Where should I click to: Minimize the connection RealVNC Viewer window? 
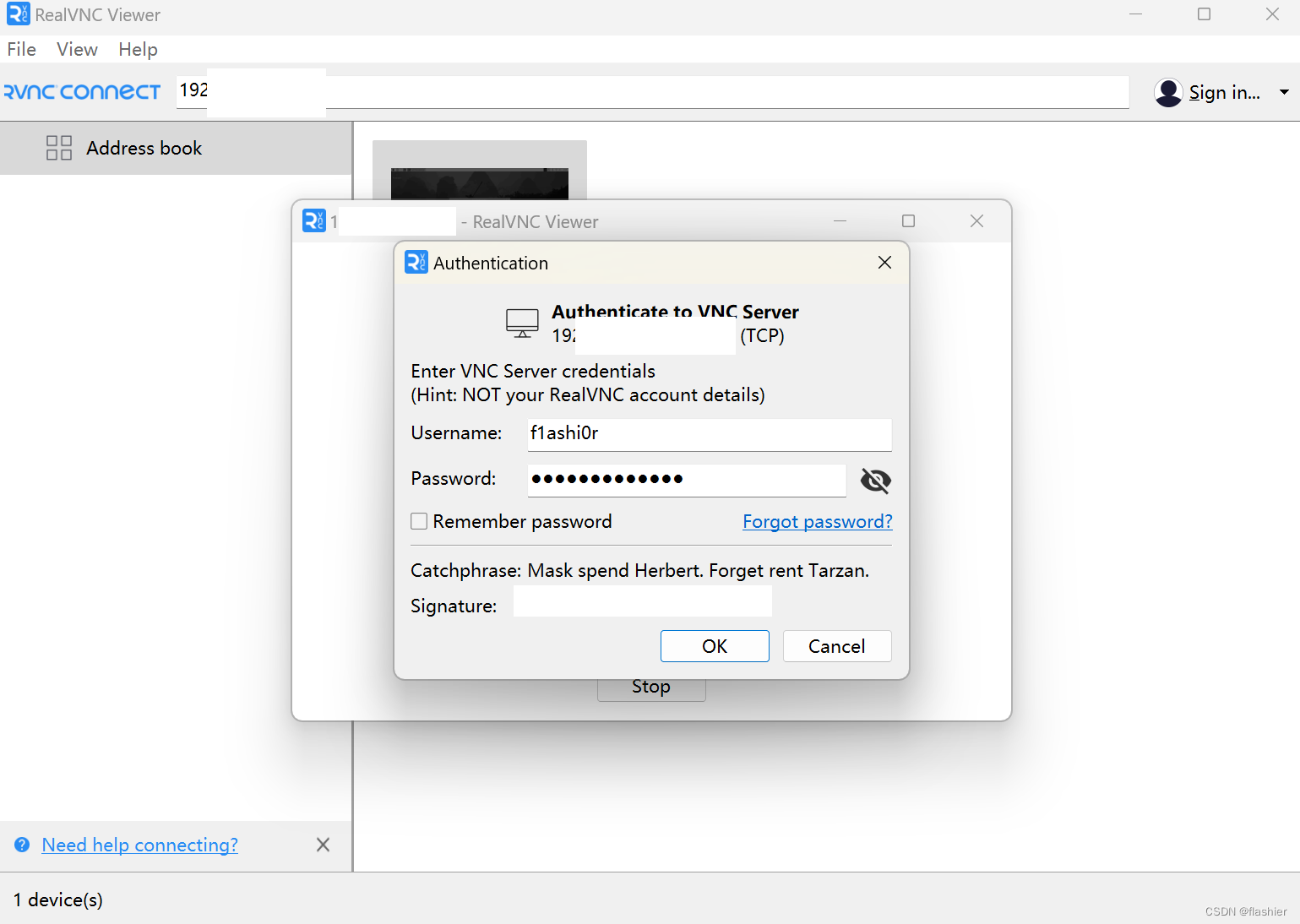(x=840, y=220)
